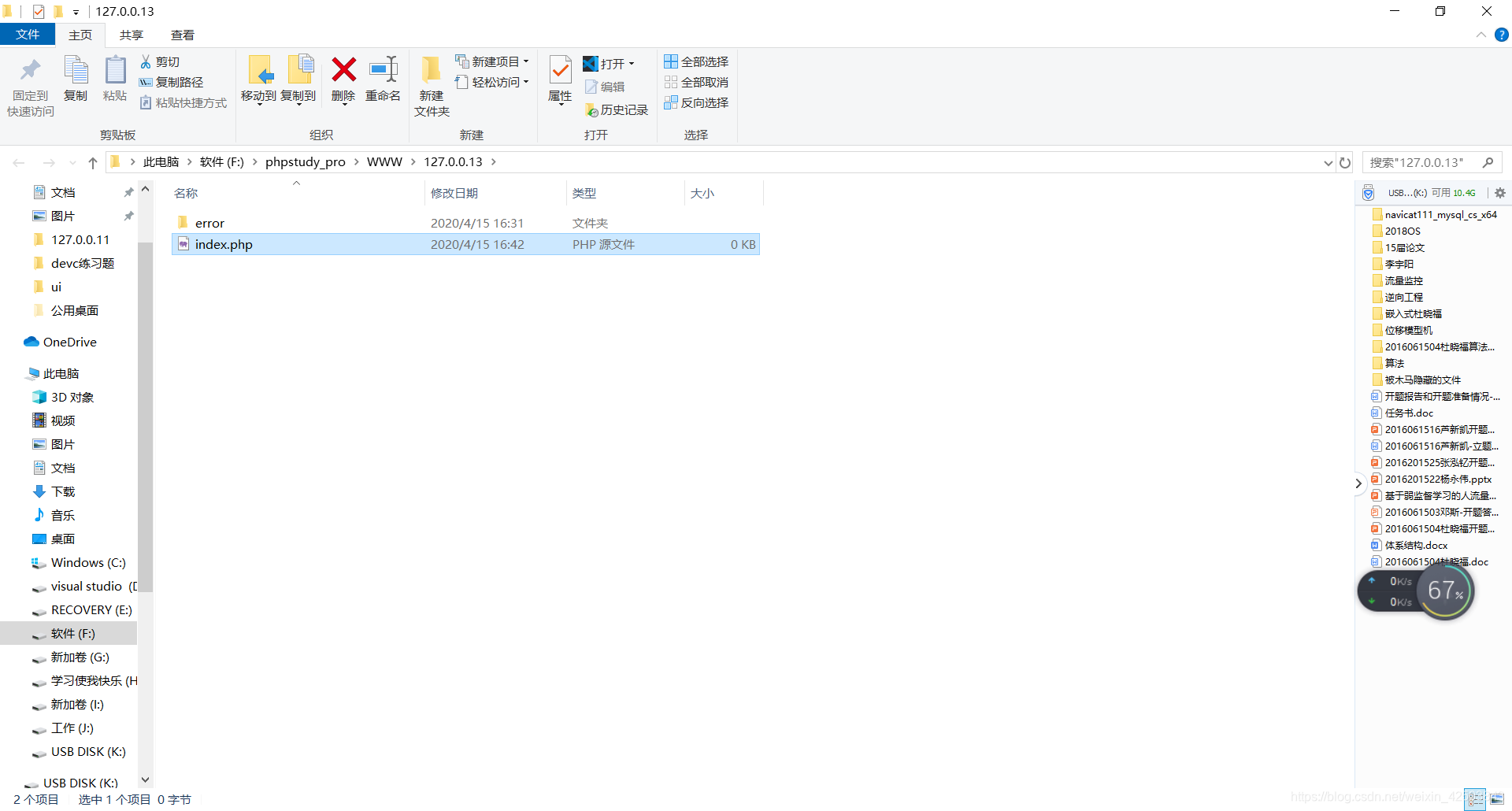Invert selection with 反向选择

696,102
